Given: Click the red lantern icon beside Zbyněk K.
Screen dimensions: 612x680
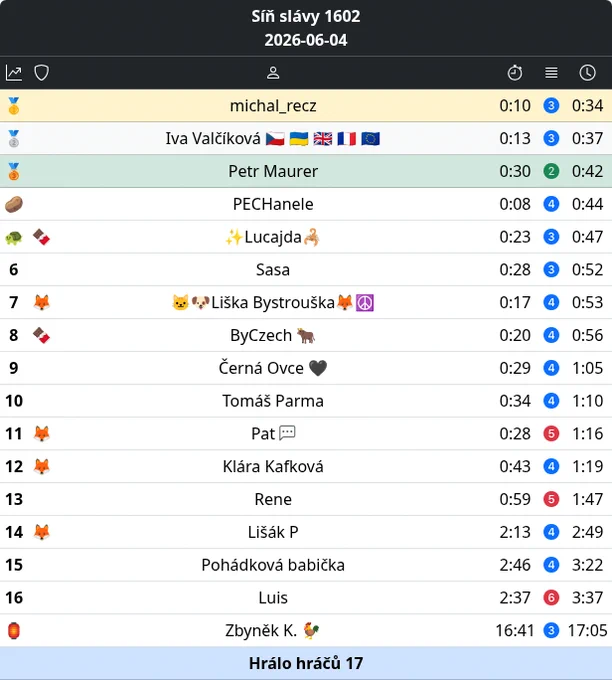Looking at the screenshot, I should click(x=14, y=631).
